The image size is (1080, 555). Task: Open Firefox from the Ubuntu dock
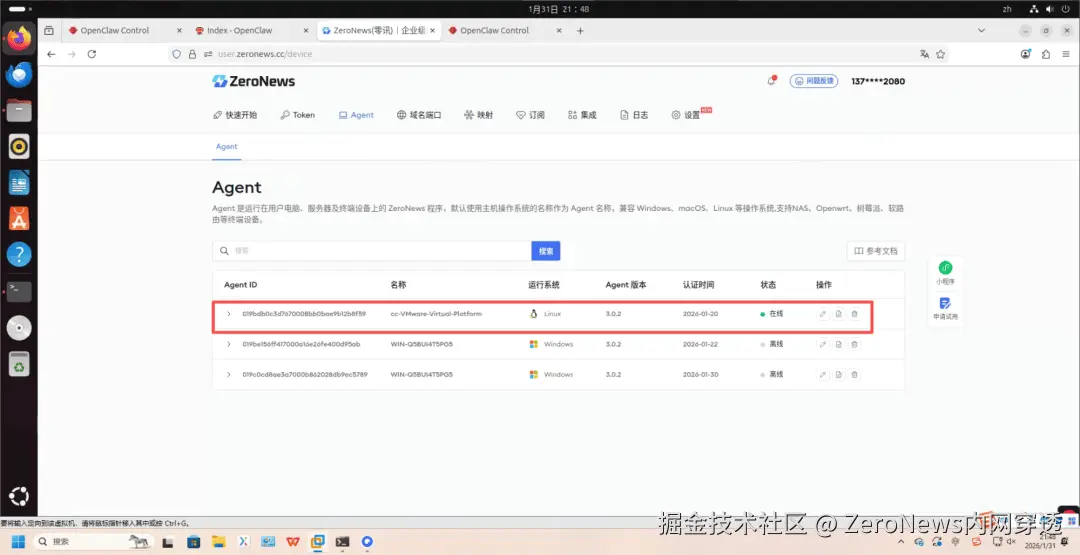[19, 38]
